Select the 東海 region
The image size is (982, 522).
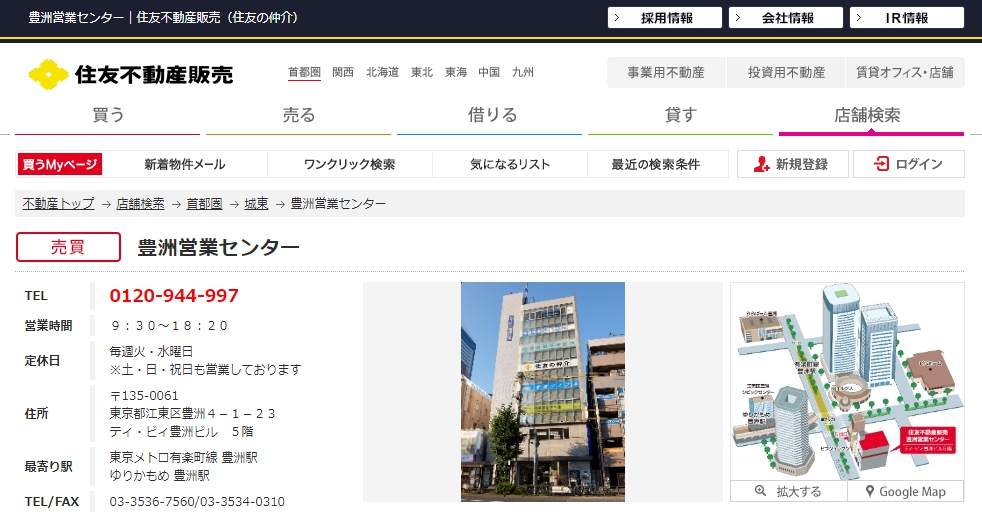456,72
